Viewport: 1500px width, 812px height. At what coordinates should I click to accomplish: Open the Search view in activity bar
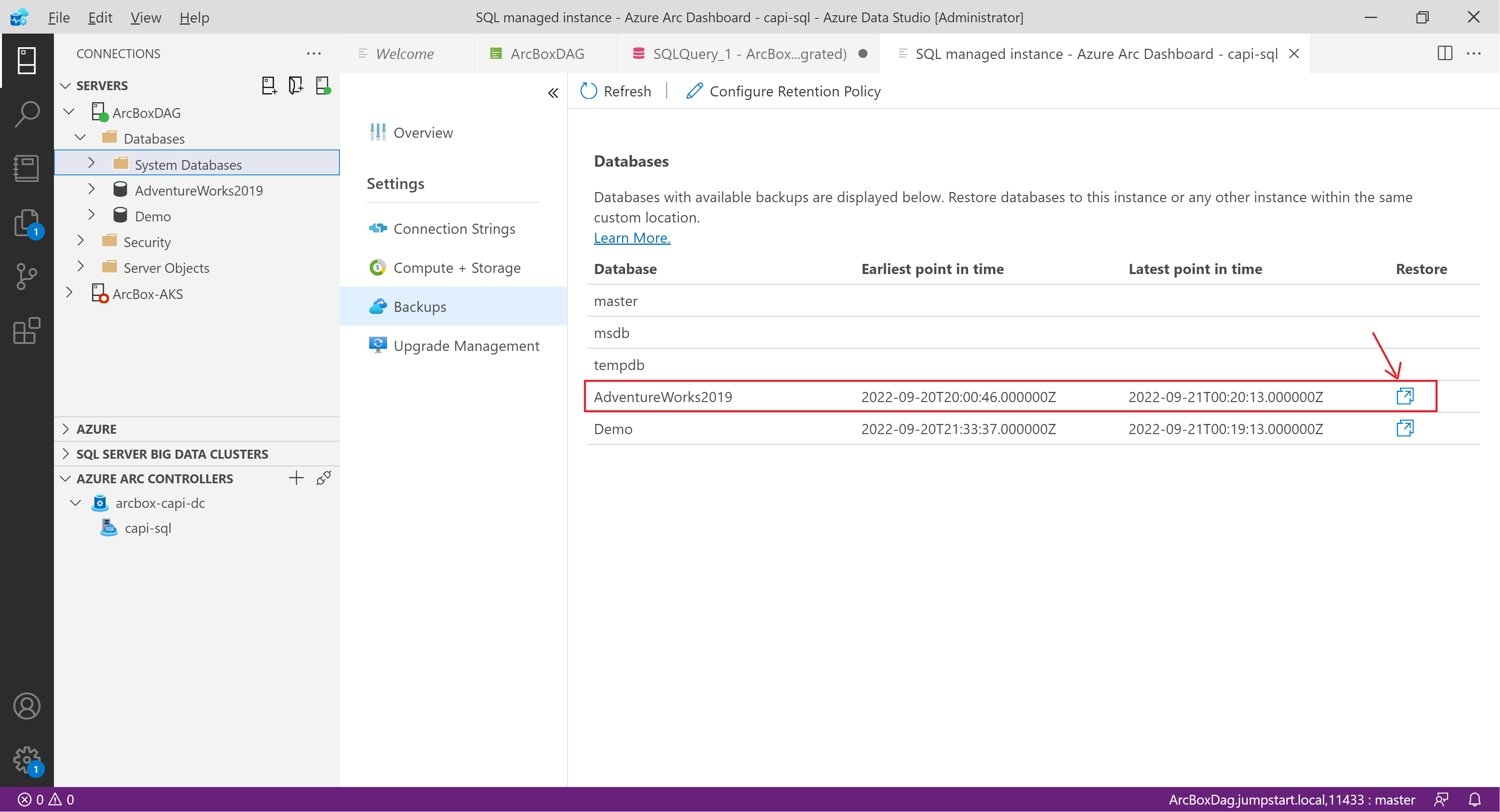27,114
